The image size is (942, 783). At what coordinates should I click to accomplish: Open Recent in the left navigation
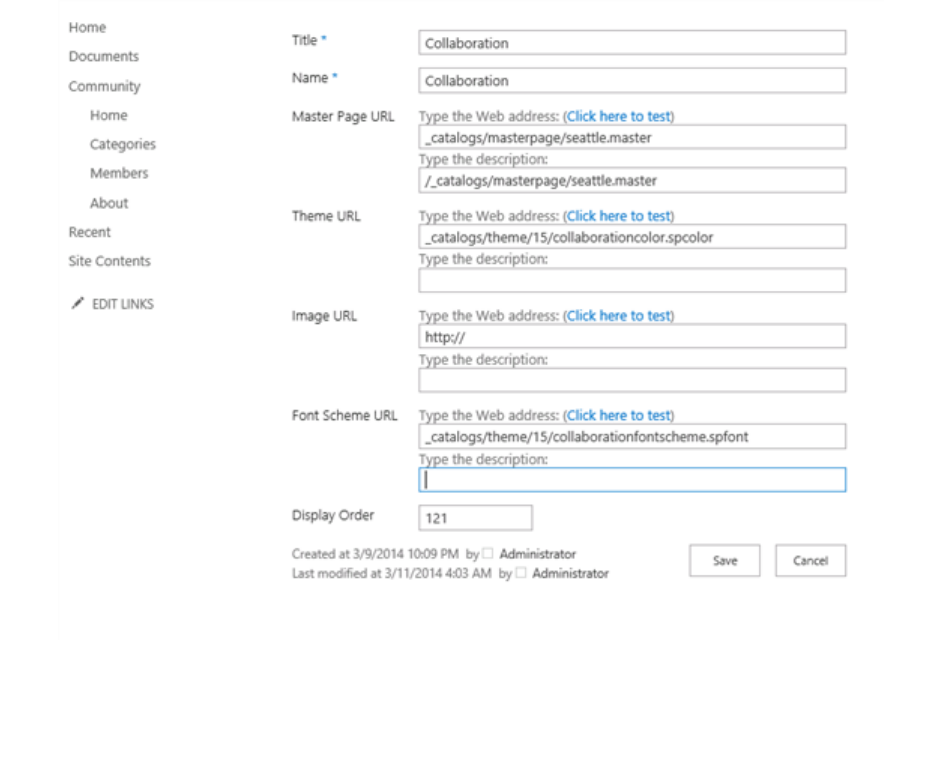point(90,232)
